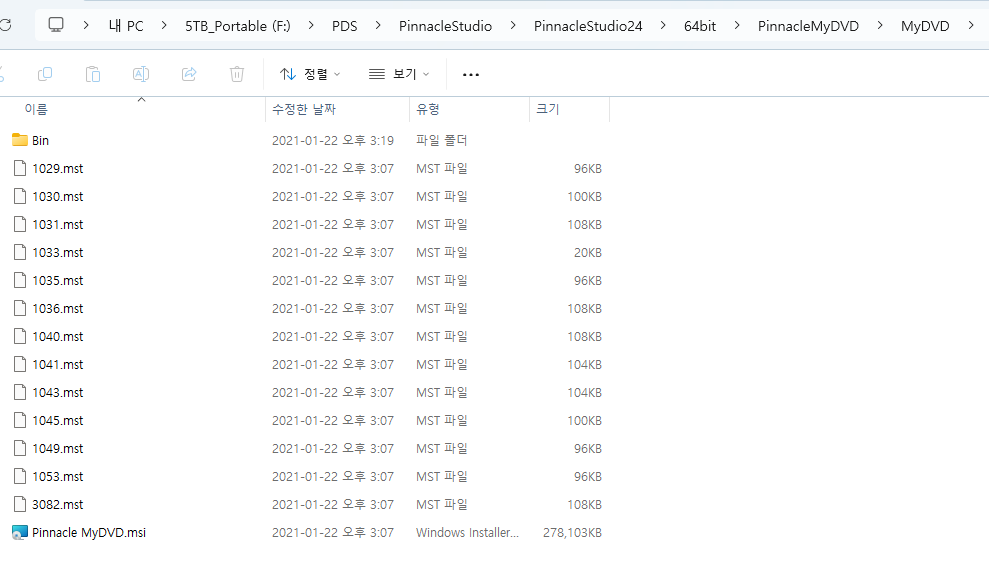Expand the chevron after 64bit

[737, 25]
